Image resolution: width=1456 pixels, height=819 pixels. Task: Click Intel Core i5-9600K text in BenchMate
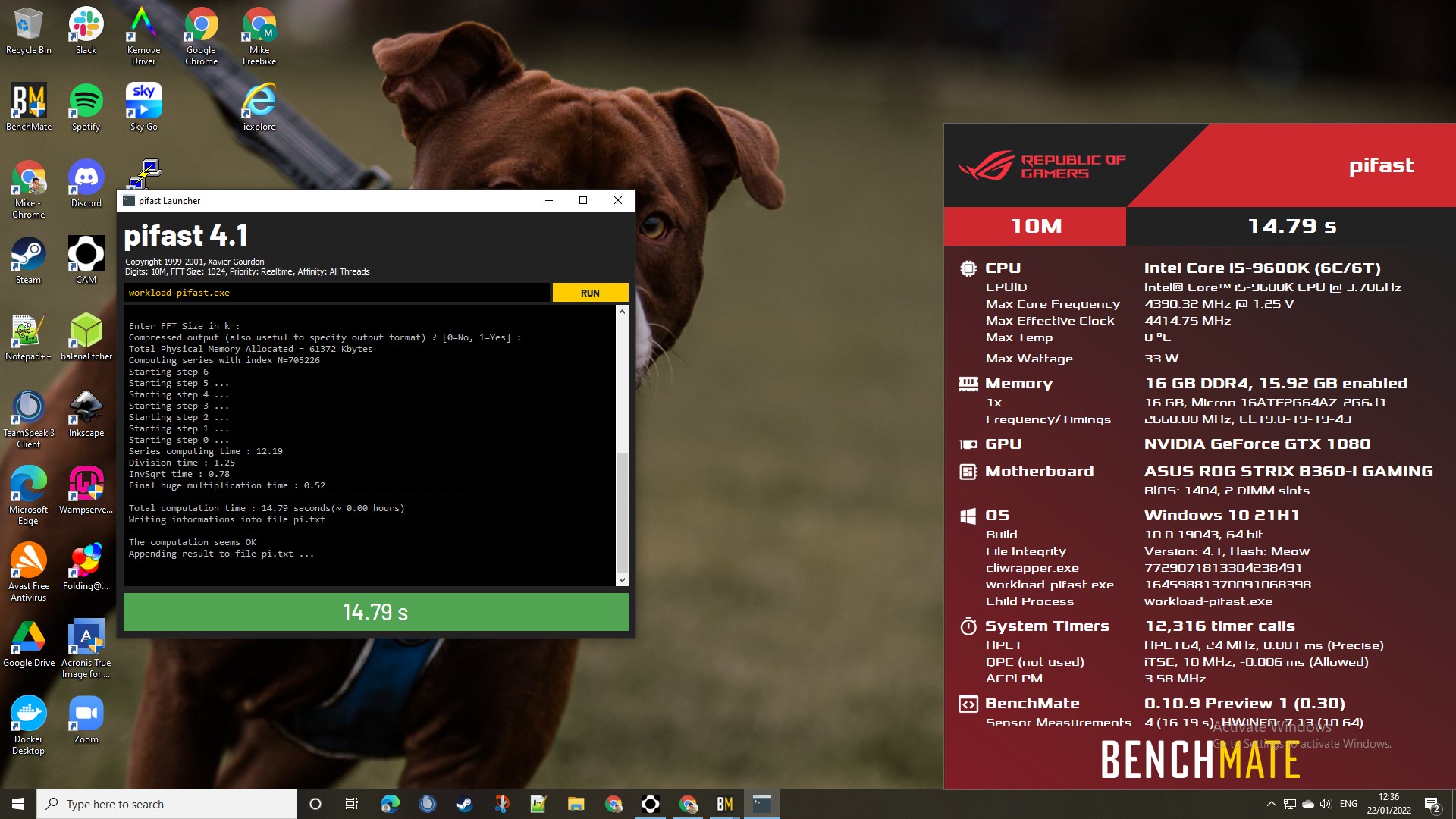(x=1262, y=268)
